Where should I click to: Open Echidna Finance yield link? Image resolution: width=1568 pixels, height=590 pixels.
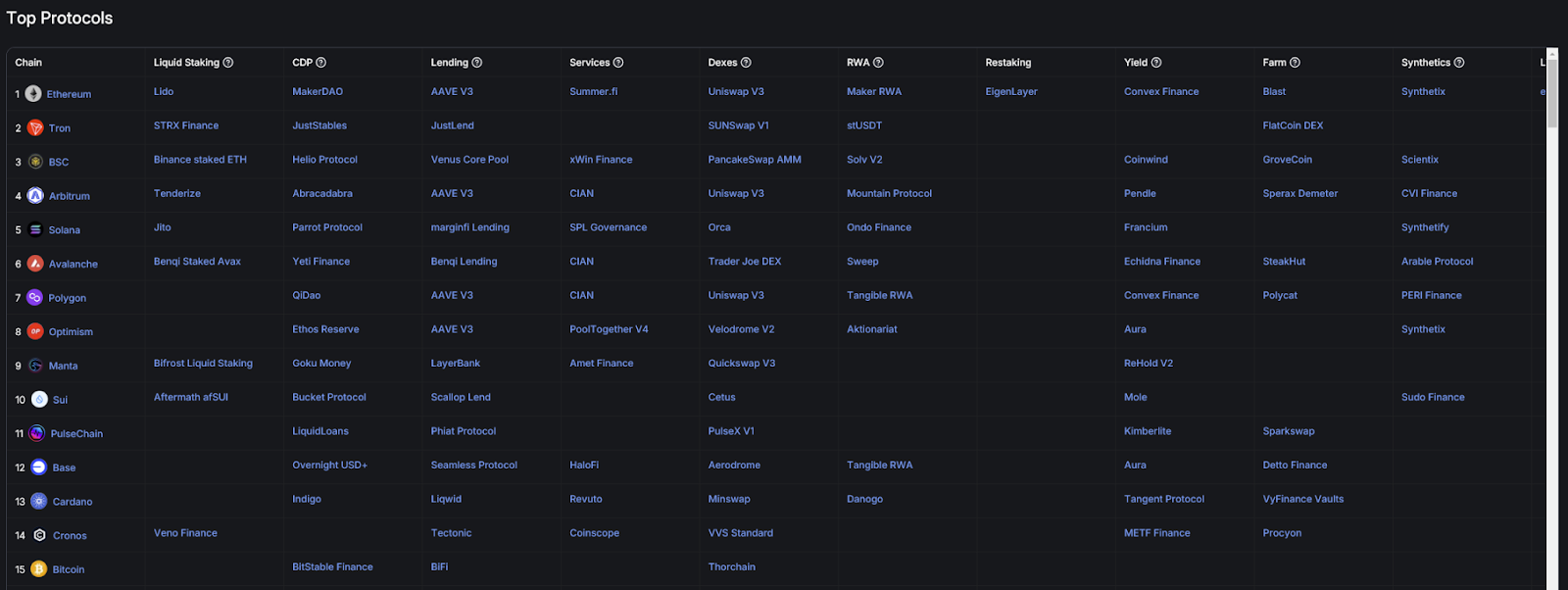tap(1162, 262)
